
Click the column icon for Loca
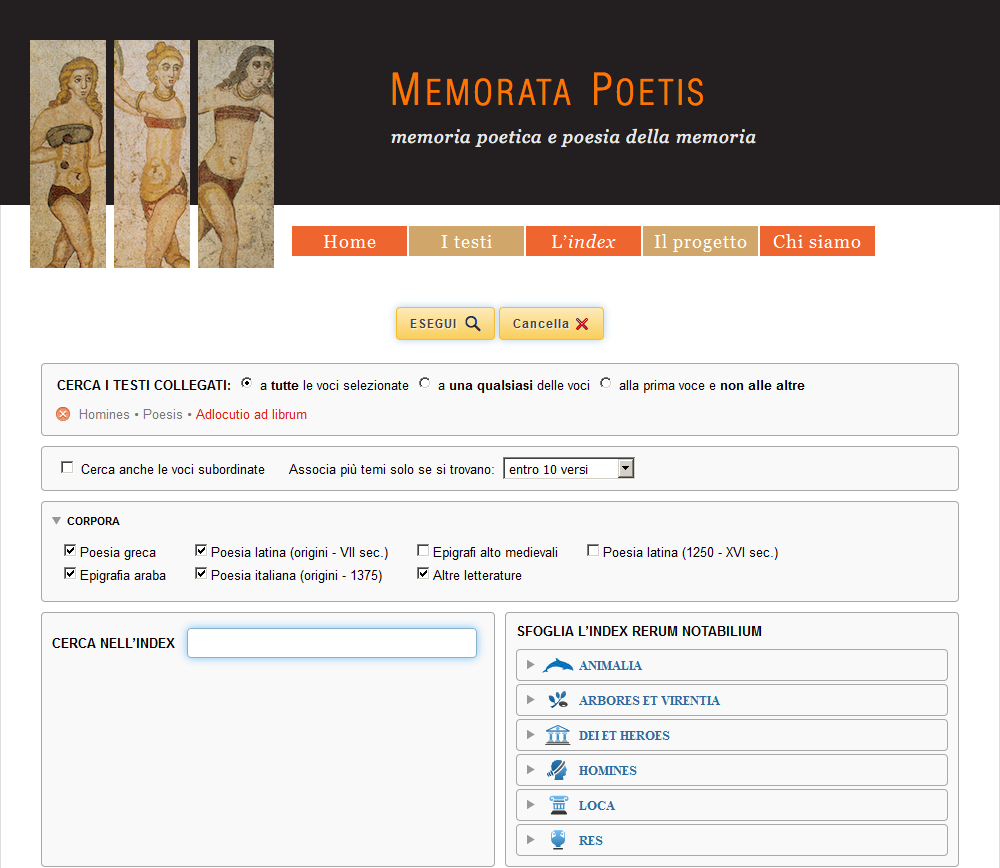[x=559, y=805]
